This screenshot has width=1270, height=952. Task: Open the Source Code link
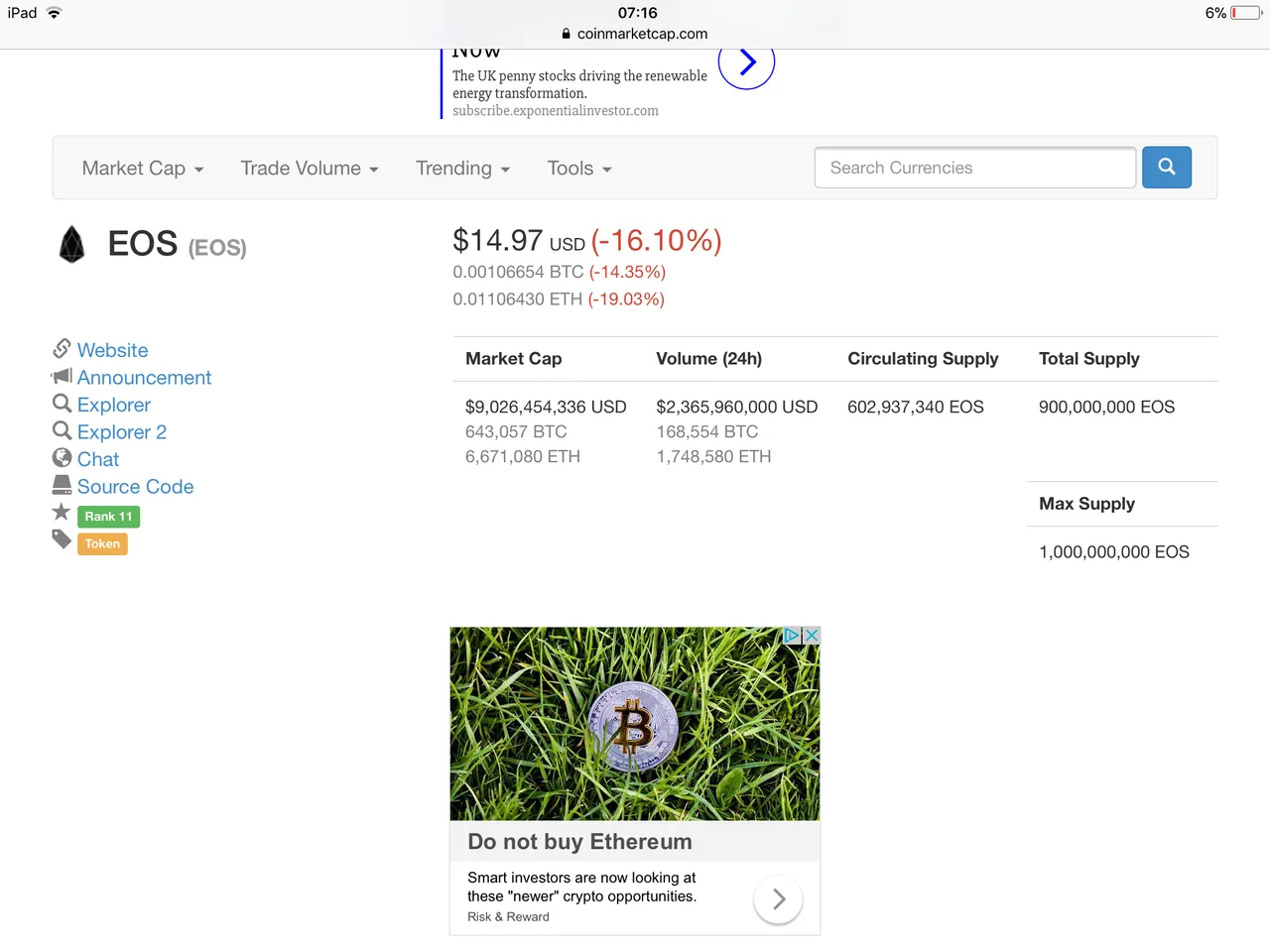(x=136, y=487)
